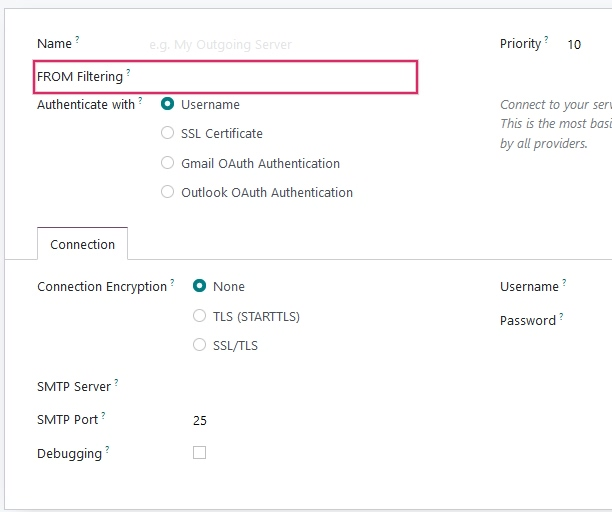Enable the Debugging checkbox
Viewport: 612px width, 512px height.
pos(199,453)
